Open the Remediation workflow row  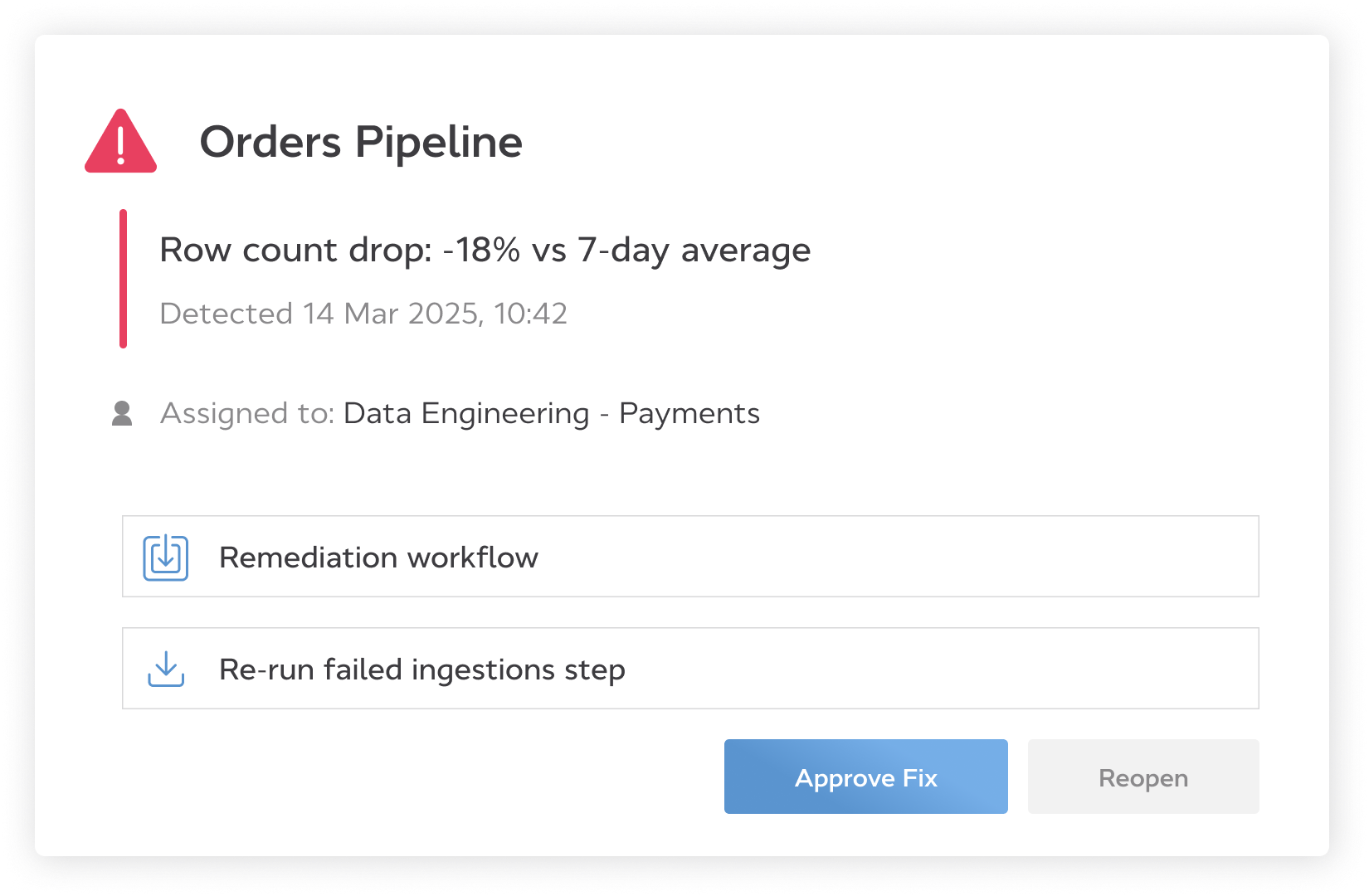(690, 557)
